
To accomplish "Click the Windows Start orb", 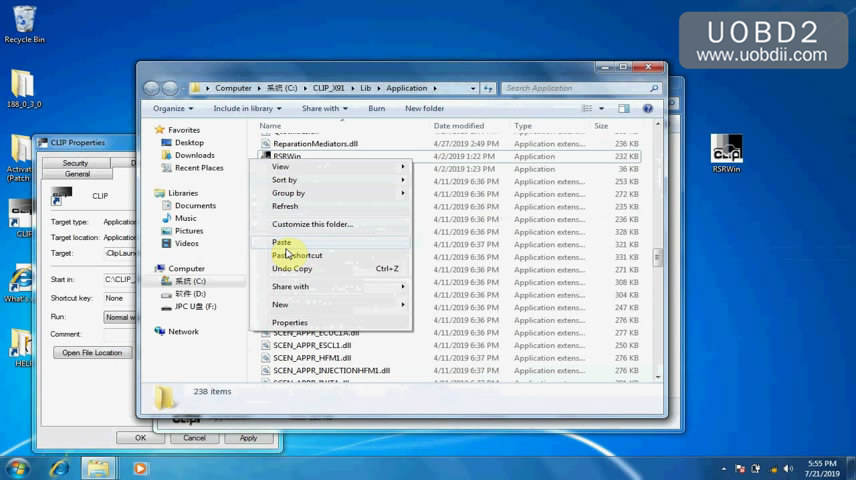I will (17, 467).
